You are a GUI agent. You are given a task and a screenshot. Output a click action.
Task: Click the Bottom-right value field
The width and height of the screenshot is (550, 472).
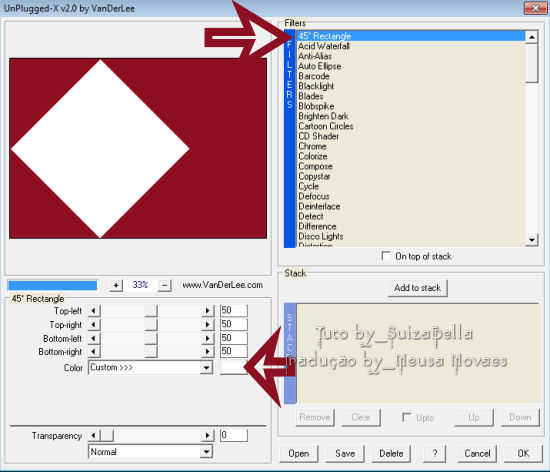[233, 351]
